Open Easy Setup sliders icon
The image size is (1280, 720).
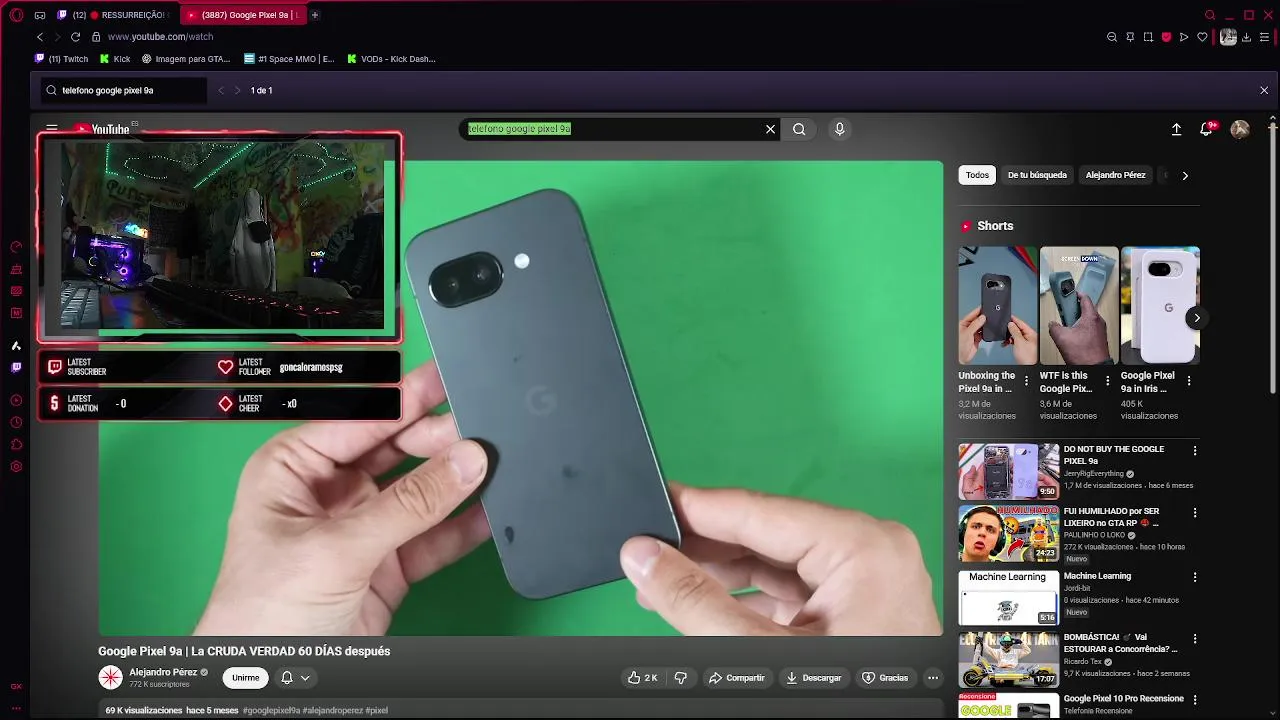point(1265,37)
